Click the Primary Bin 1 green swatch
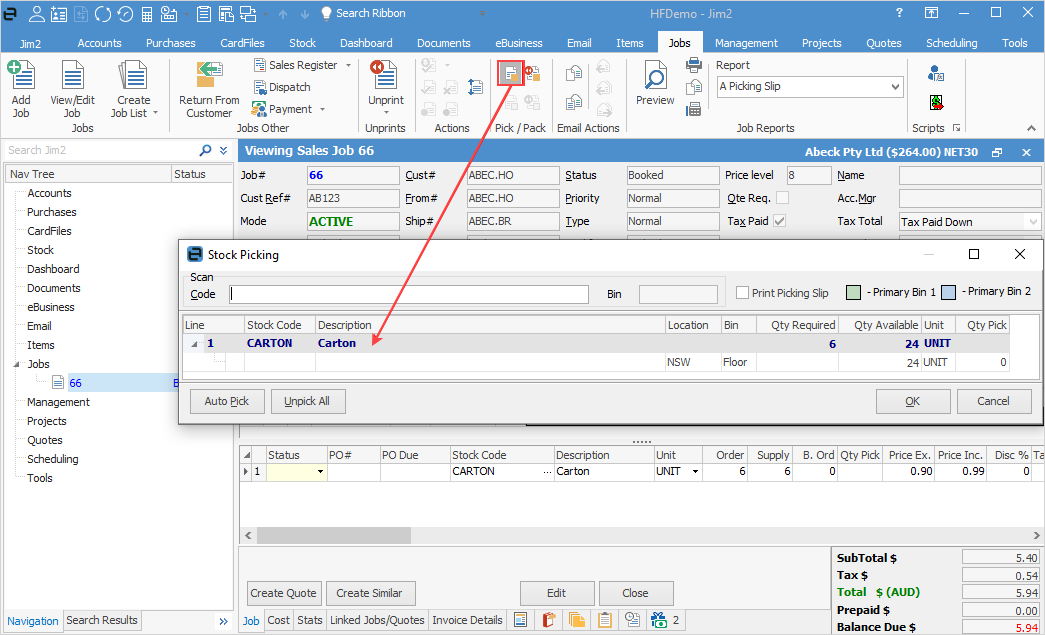 853,293
